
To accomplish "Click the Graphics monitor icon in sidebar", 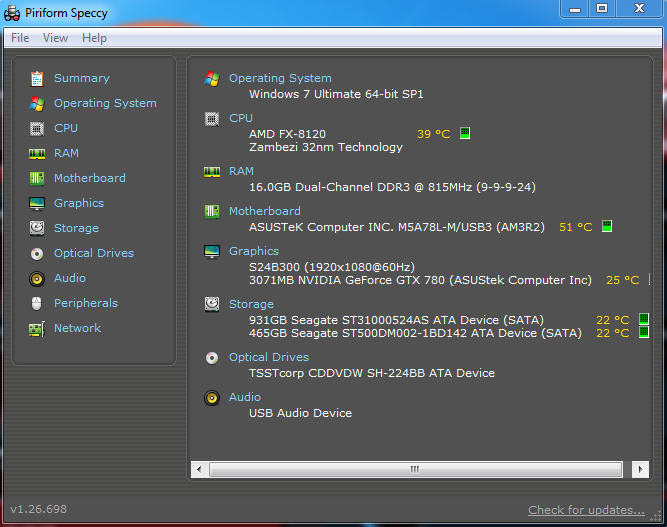I will click(x=37, y=203).
